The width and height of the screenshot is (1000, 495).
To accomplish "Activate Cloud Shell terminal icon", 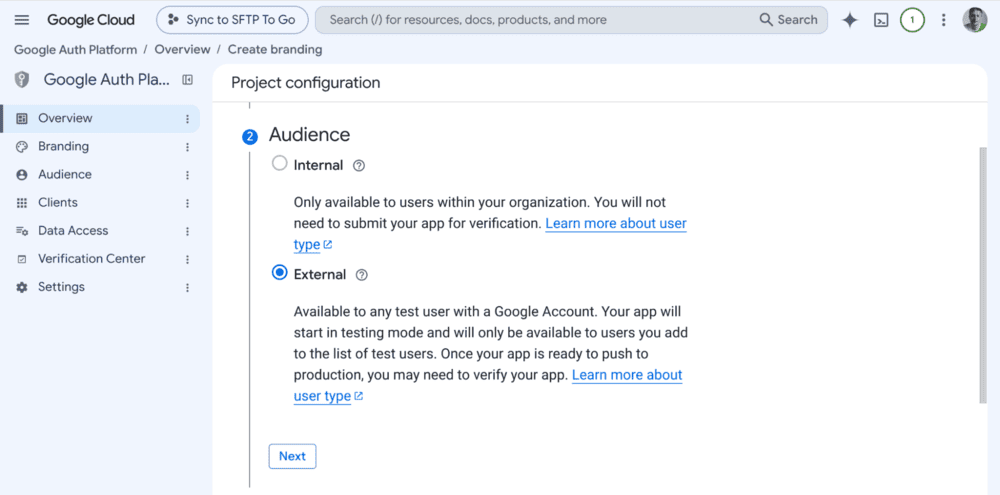I will (881, 20).
